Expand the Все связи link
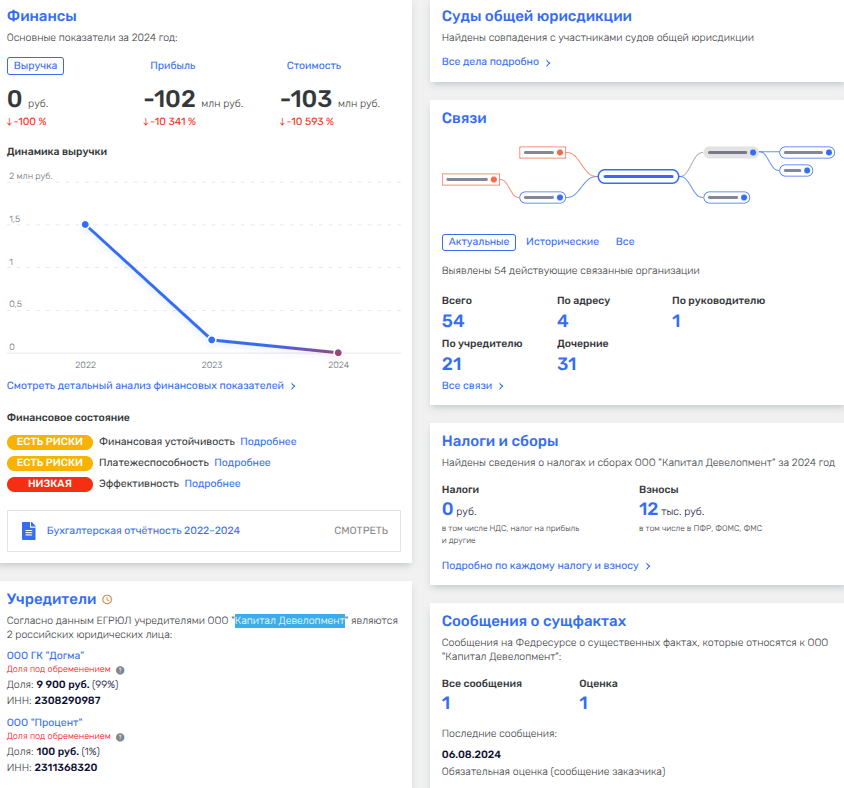The width and height of the screenshot is (844, 788). 472,386
